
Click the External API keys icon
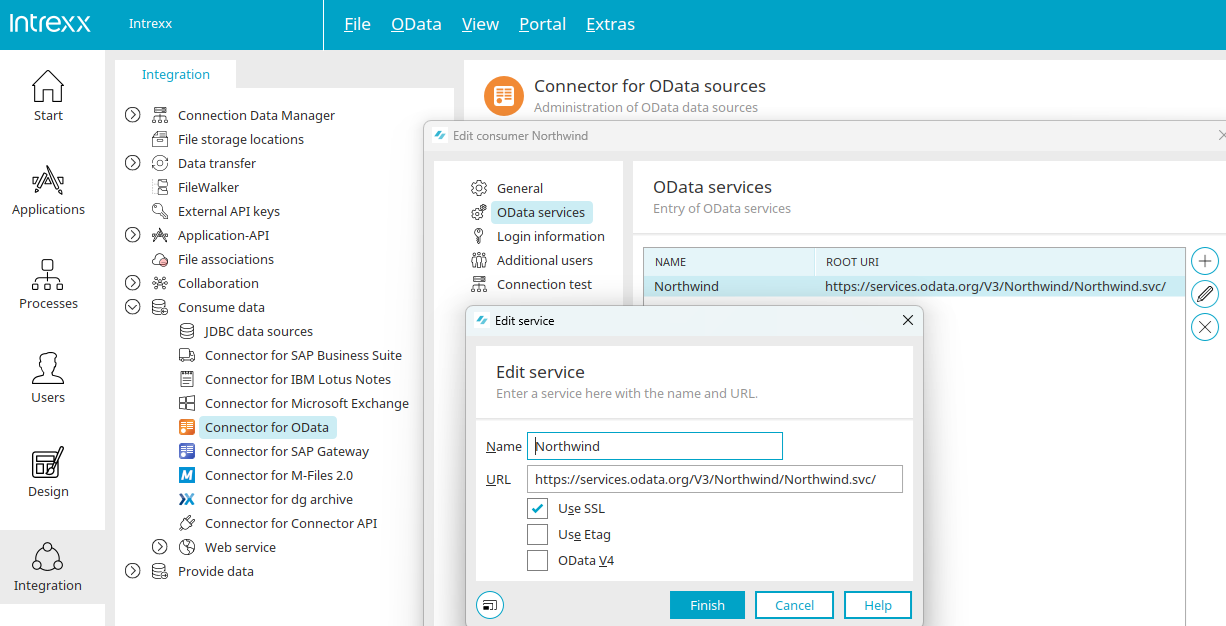(160, 211)
